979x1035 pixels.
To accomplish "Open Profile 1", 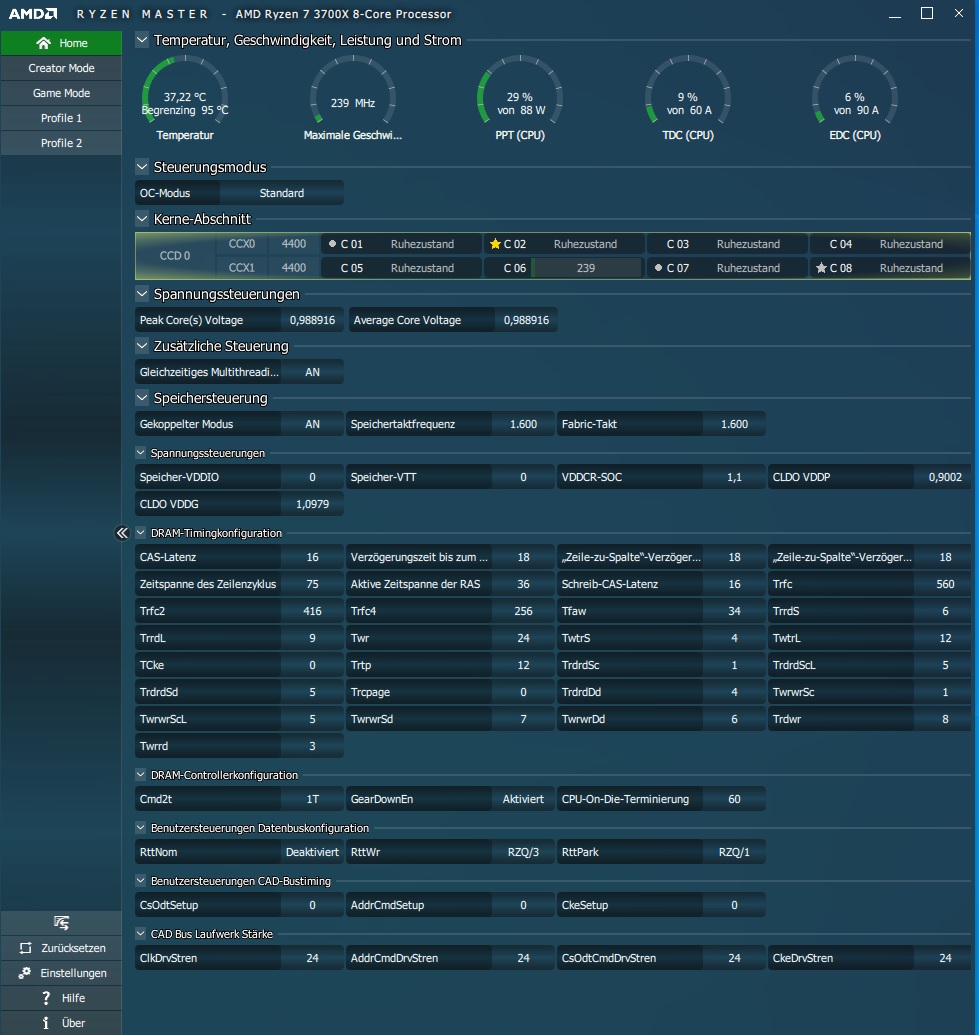I will click(x=61, y=118).
